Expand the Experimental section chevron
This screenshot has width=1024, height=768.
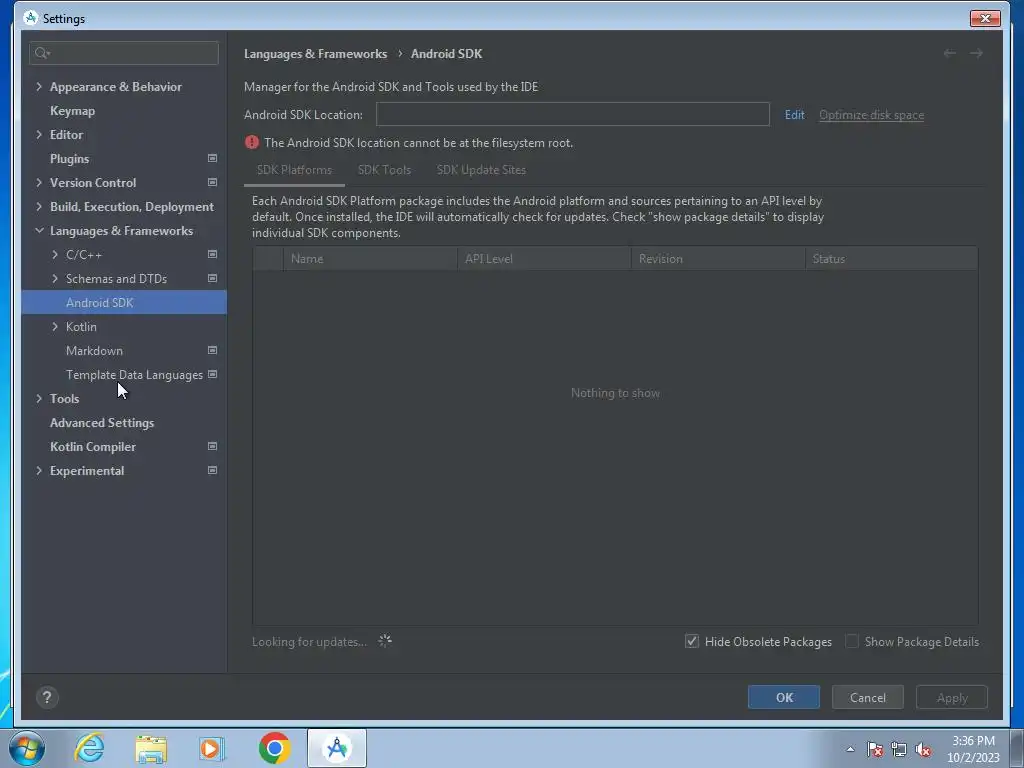tap(39, 470)
